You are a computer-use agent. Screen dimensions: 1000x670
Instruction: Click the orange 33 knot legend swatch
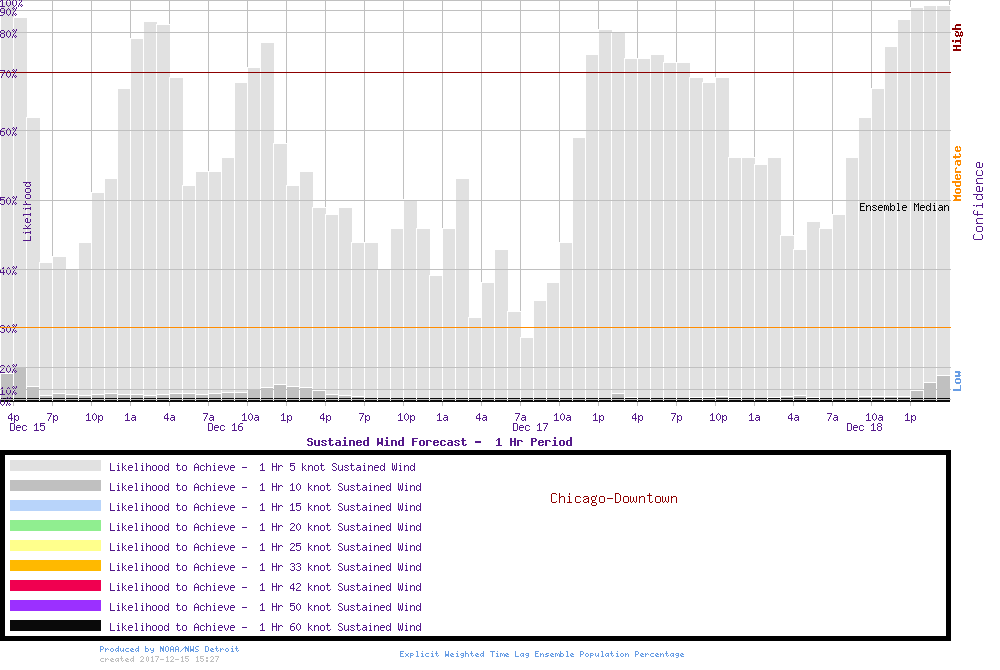55,566
